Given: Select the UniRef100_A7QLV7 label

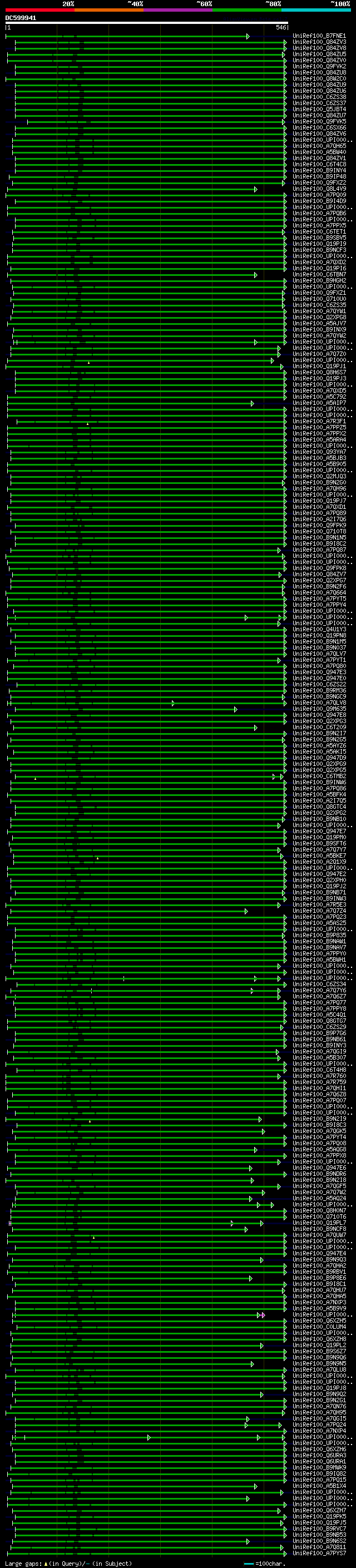Looking at the screenshot, I should [319, 654].
